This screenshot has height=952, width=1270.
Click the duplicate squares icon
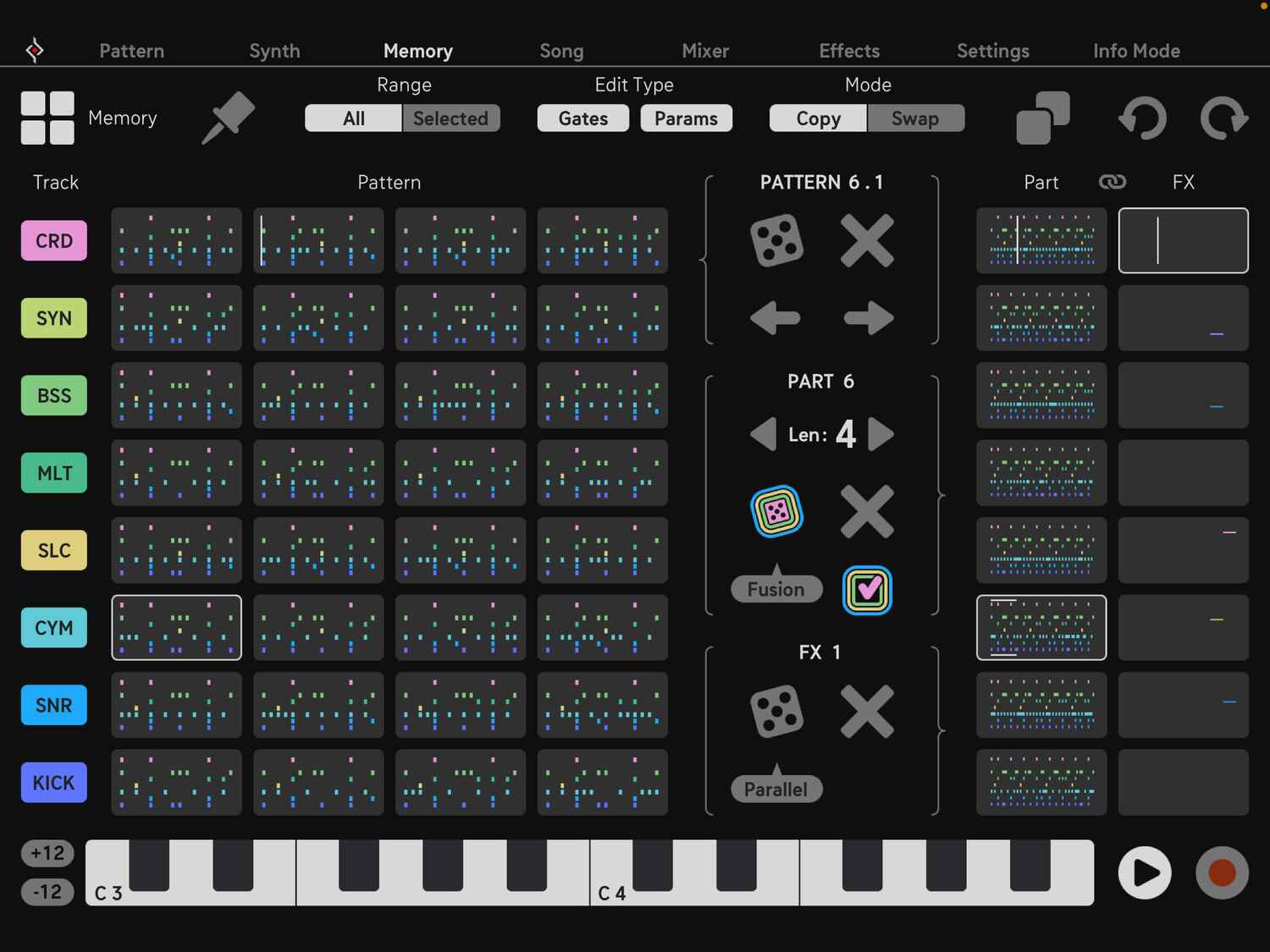[x=1042, y=118]
